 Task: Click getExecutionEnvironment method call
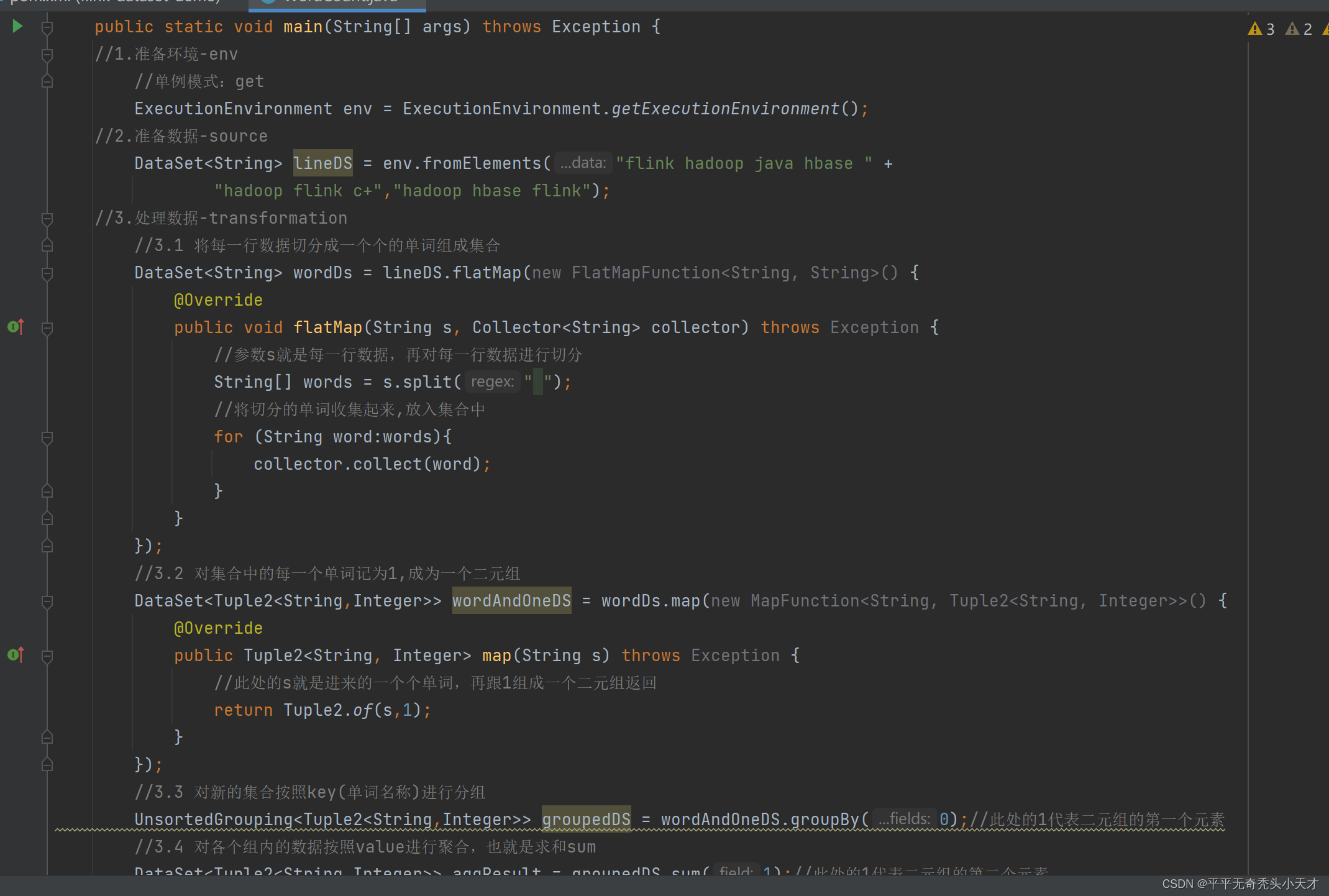pos(725,109)
